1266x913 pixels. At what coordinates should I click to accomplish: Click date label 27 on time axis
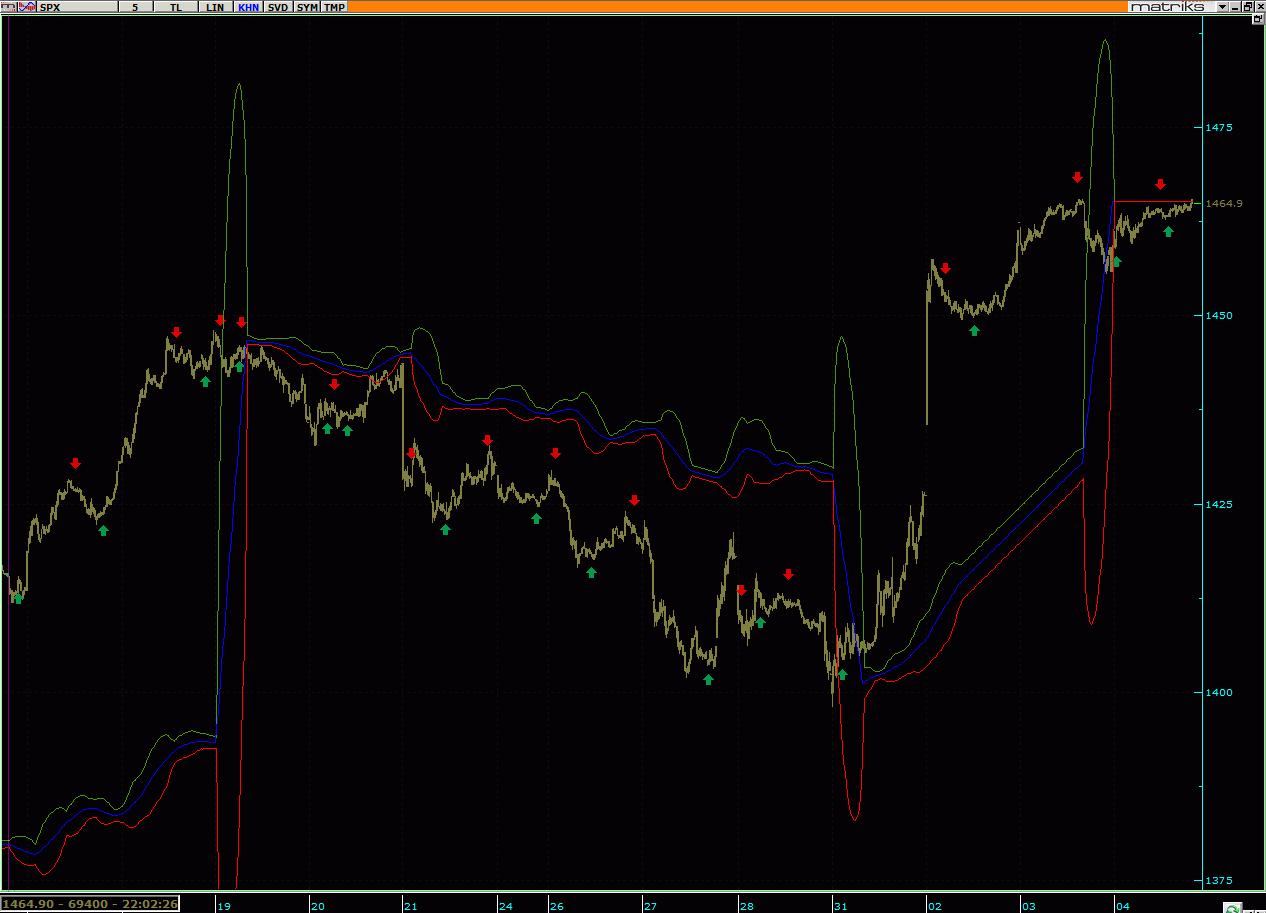click(x=650, y=906)
